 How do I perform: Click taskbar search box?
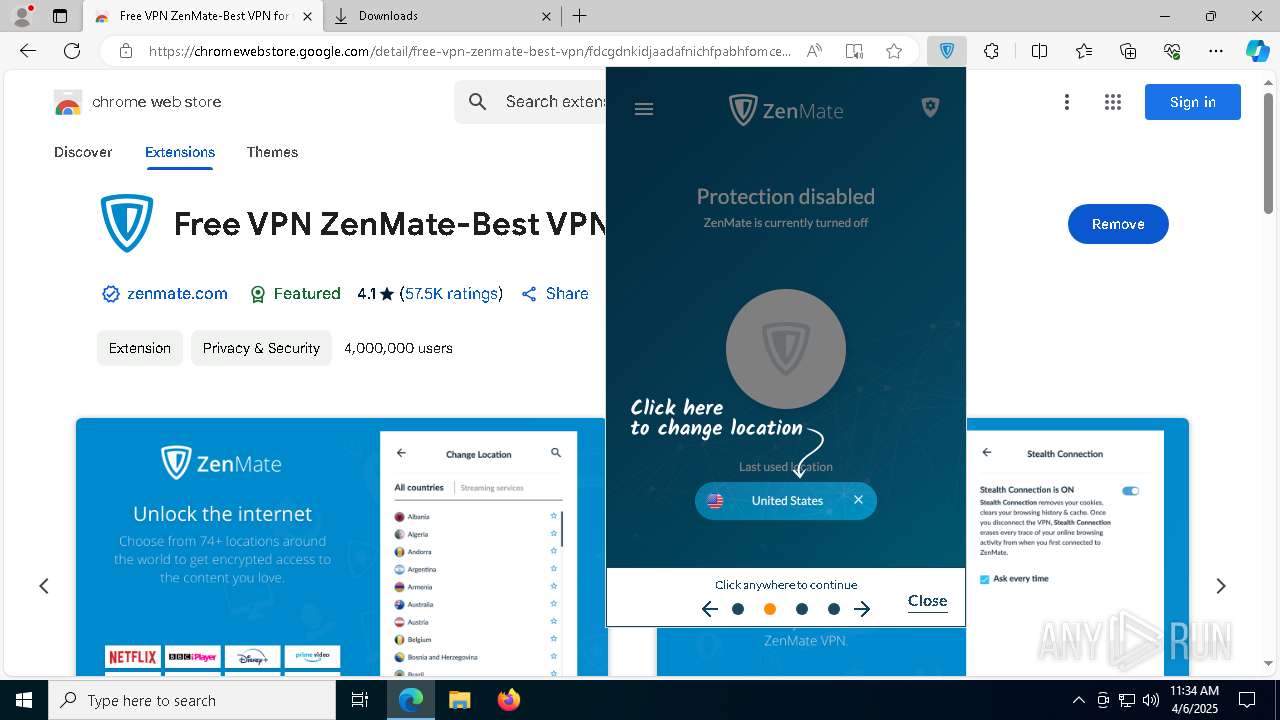pos(192,700)
